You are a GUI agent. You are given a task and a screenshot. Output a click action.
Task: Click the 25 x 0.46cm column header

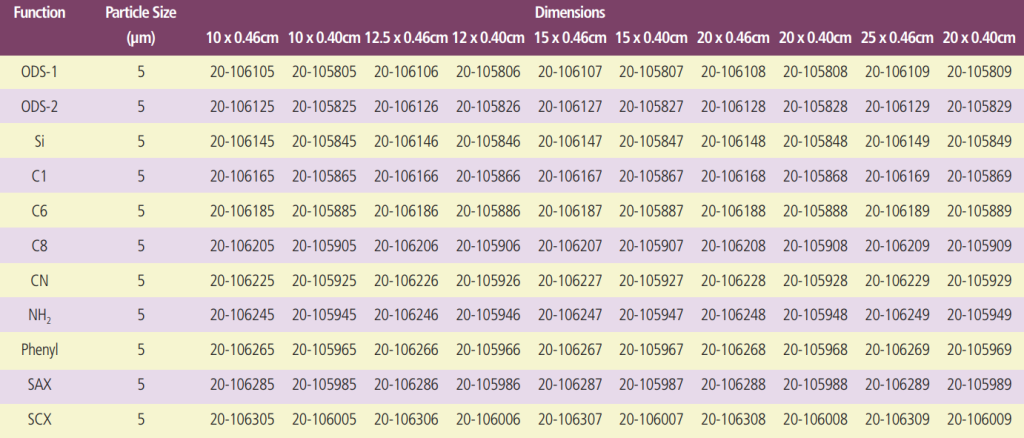pos(896,38)
